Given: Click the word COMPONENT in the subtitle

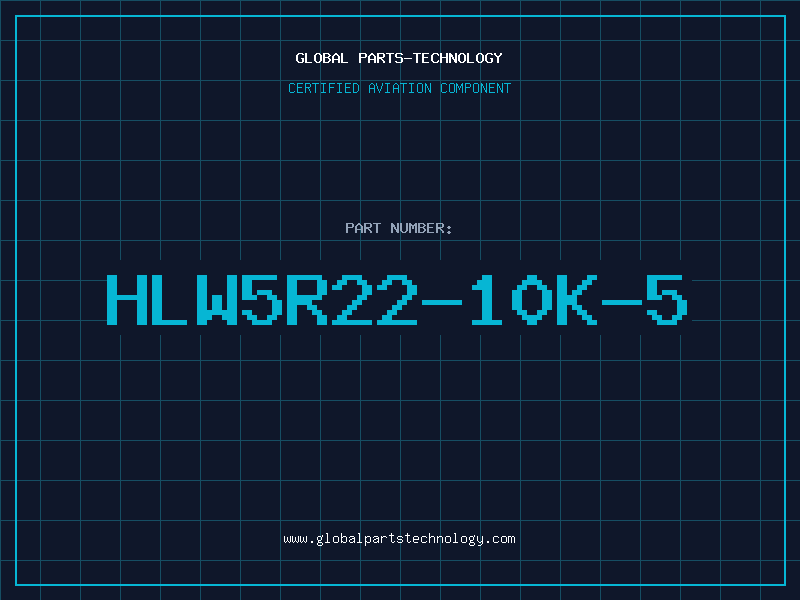Looking at the screenshot, I should coord(476,88).
